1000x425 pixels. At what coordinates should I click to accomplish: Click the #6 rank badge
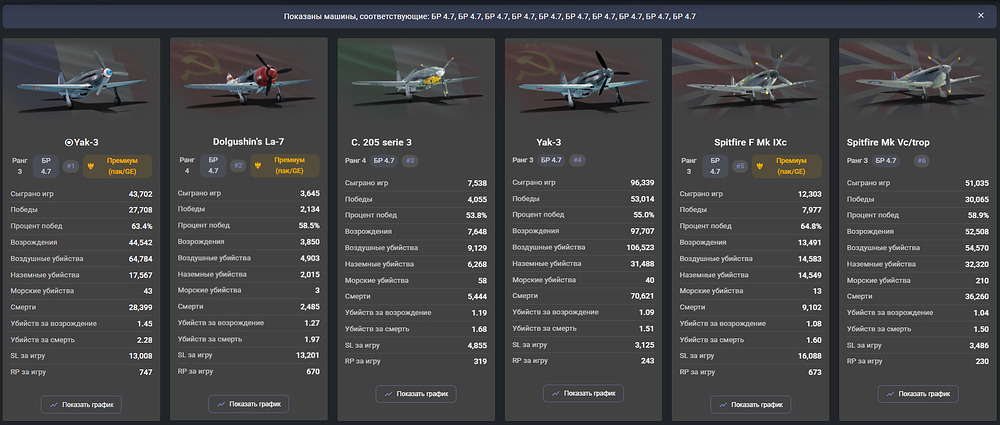point(921,160)
